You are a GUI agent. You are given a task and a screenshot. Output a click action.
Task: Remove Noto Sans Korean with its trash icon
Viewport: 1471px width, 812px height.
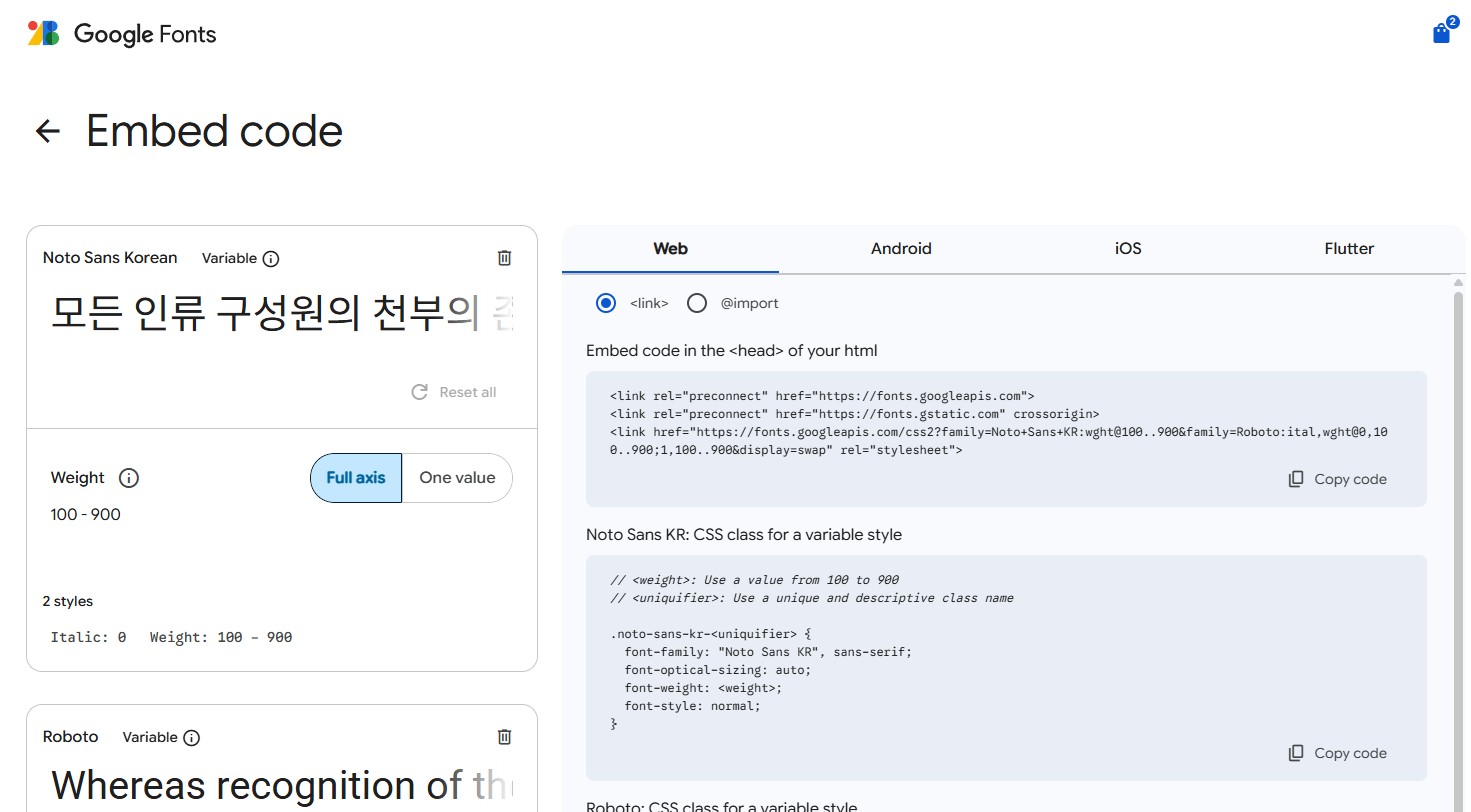[504, 258]
